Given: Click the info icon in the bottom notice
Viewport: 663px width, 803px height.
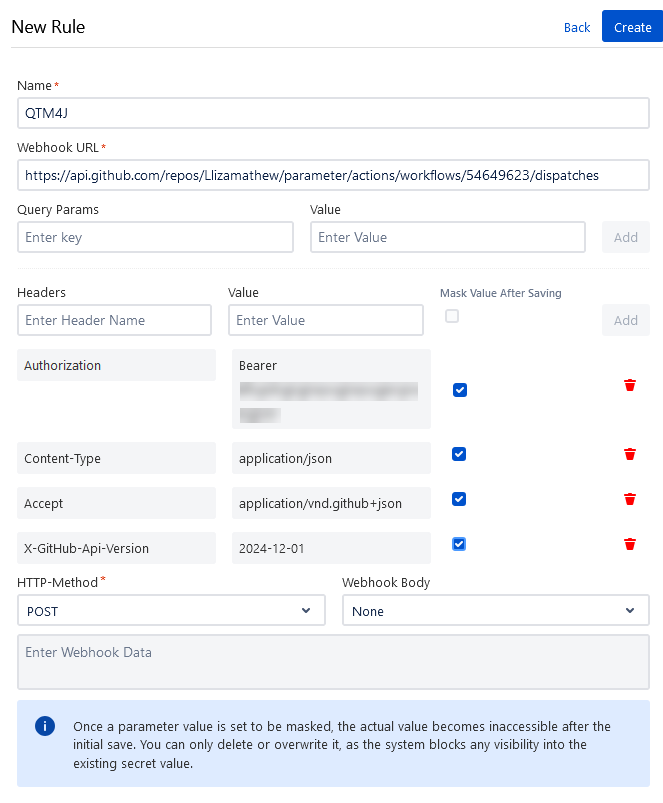Looking at the screenshot, I should [x=44, y=726].
